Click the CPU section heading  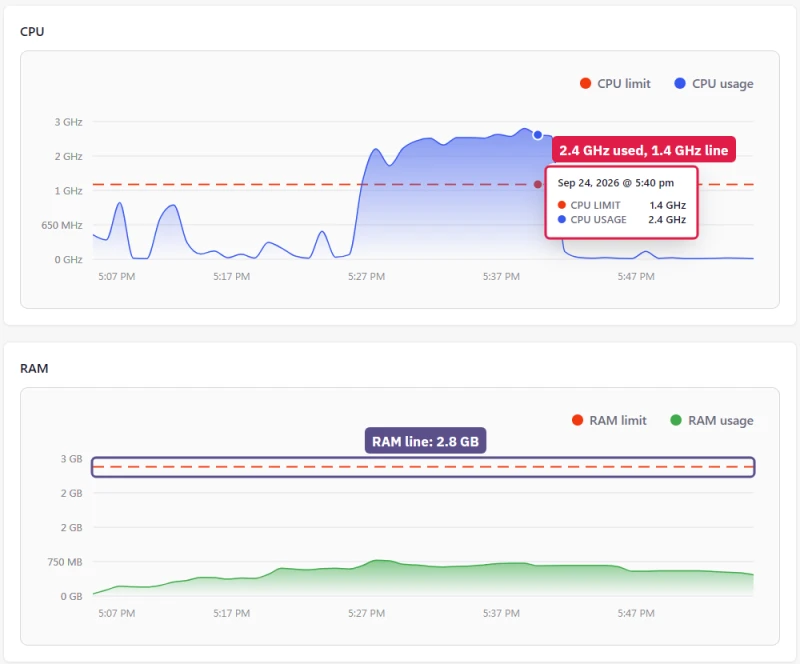[x=32, y=32]
